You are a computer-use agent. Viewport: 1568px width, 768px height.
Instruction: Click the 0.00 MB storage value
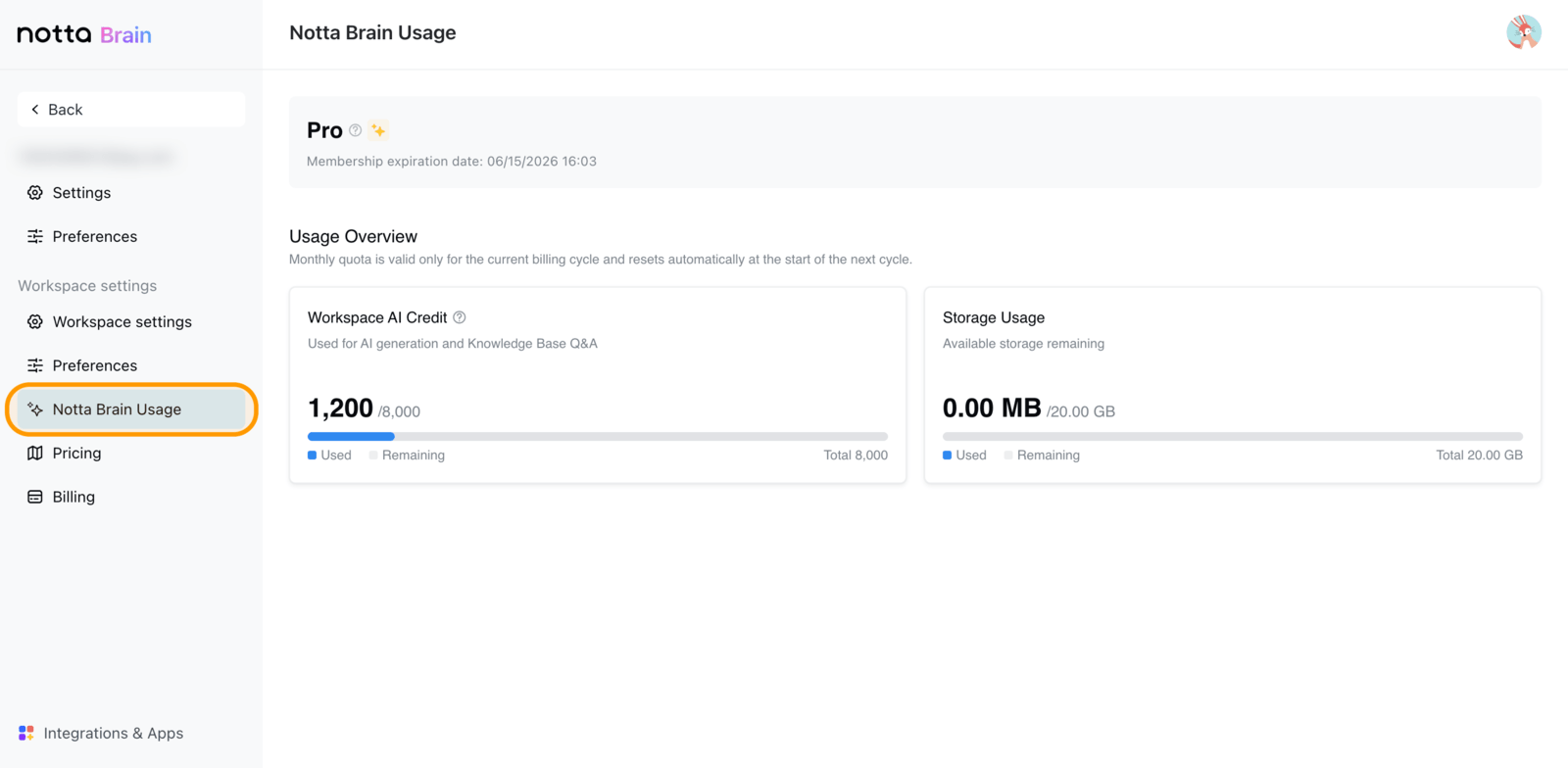click(x=992, y=408)
